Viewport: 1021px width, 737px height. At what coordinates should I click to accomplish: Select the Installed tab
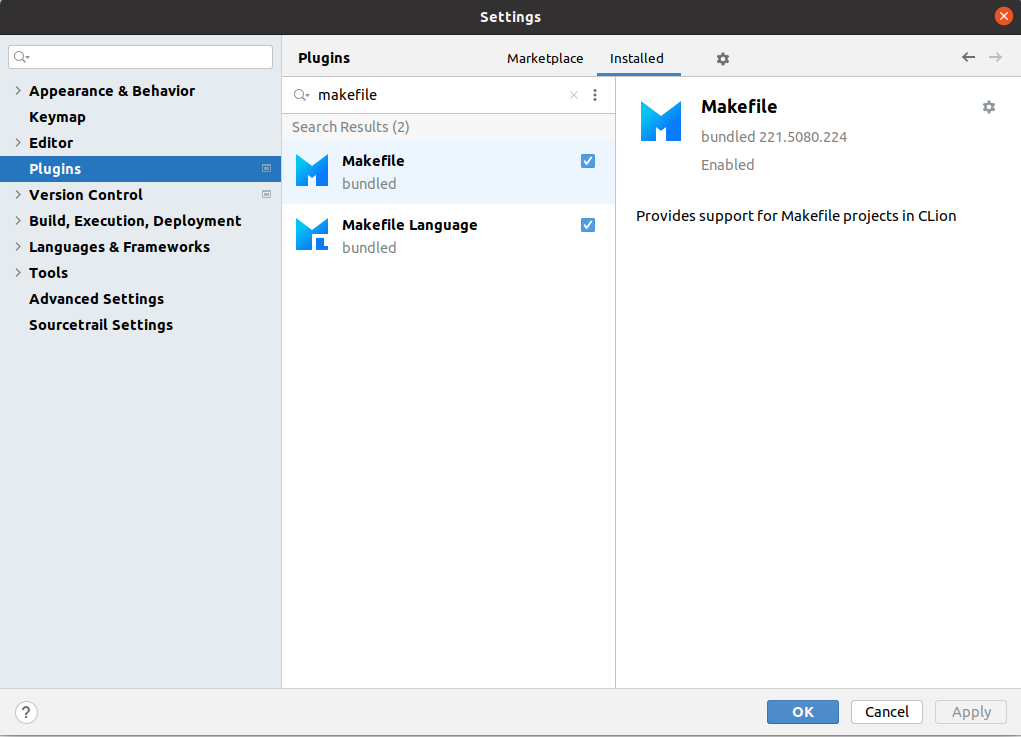(637, 59)
